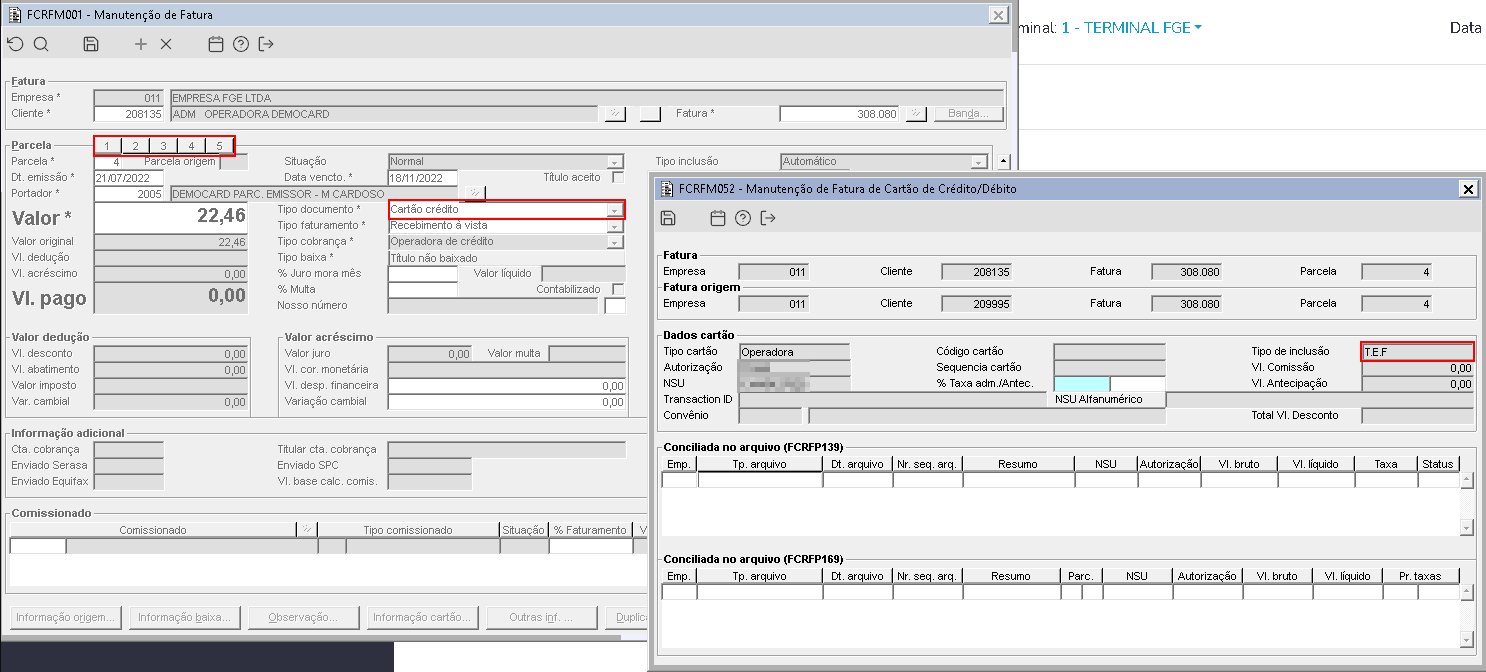Viewport: 1486px width, 672px height.
Task: Click the Vl. desp. financeira field
Action: pyautogui.click(x=506, y=385)
